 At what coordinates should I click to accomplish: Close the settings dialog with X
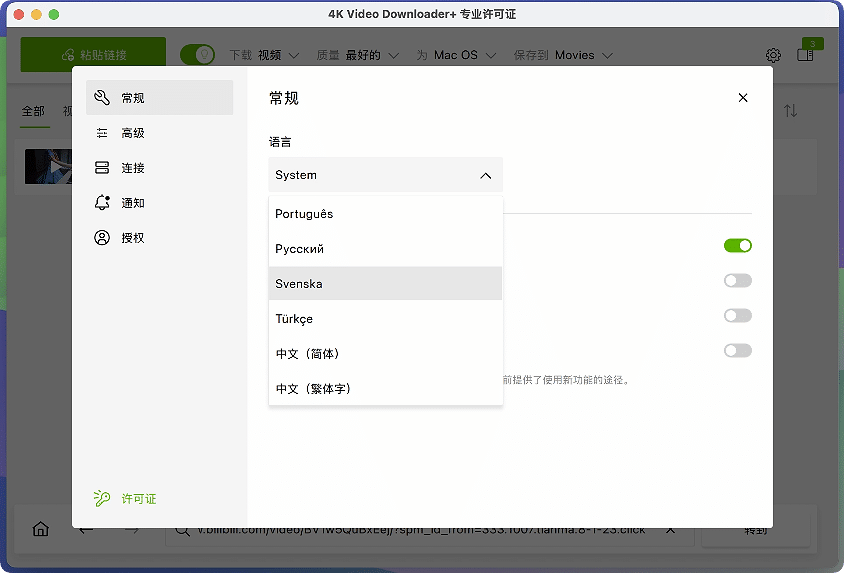point(743,97)
